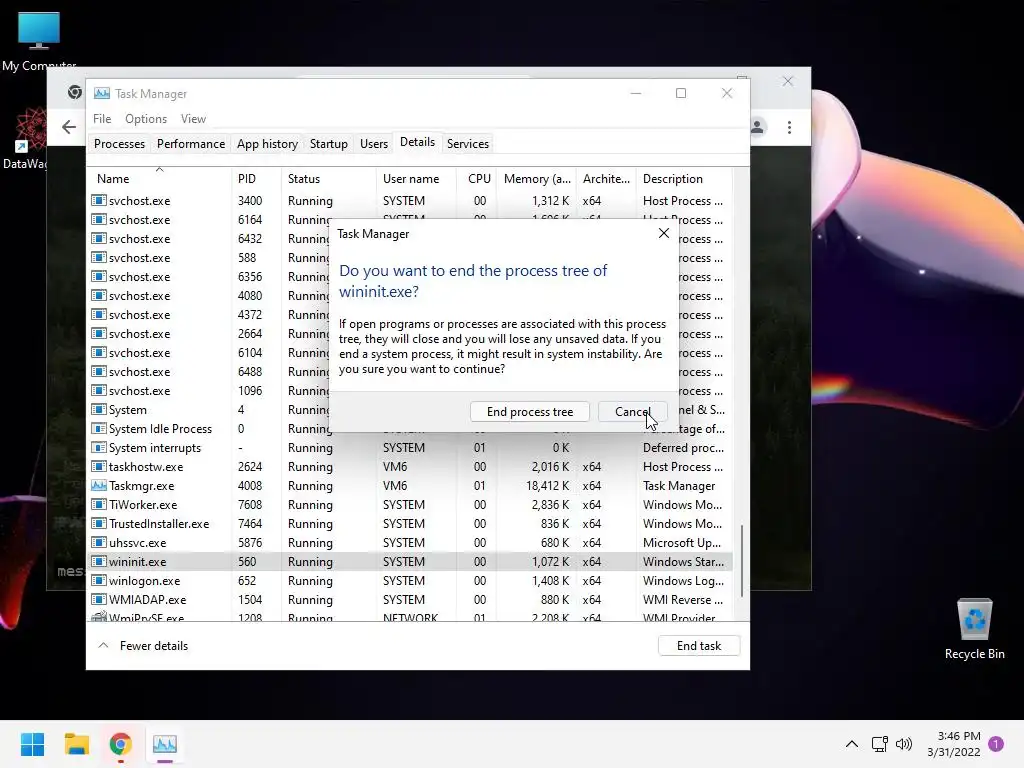Select the winlogon.exe process icon
This screenshot has height=768, width=1024.
tap(99, 581)
